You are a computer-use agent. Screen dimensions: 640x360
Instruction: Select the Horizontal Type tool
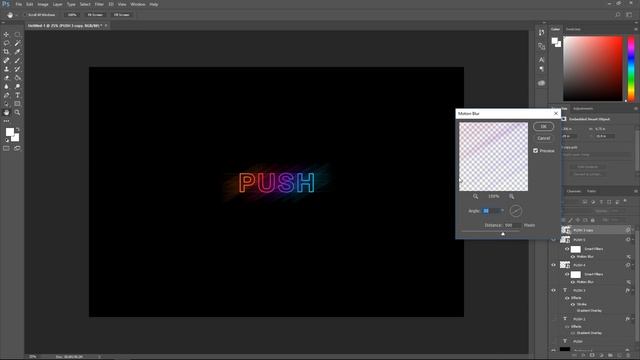[x=17, y=95]
